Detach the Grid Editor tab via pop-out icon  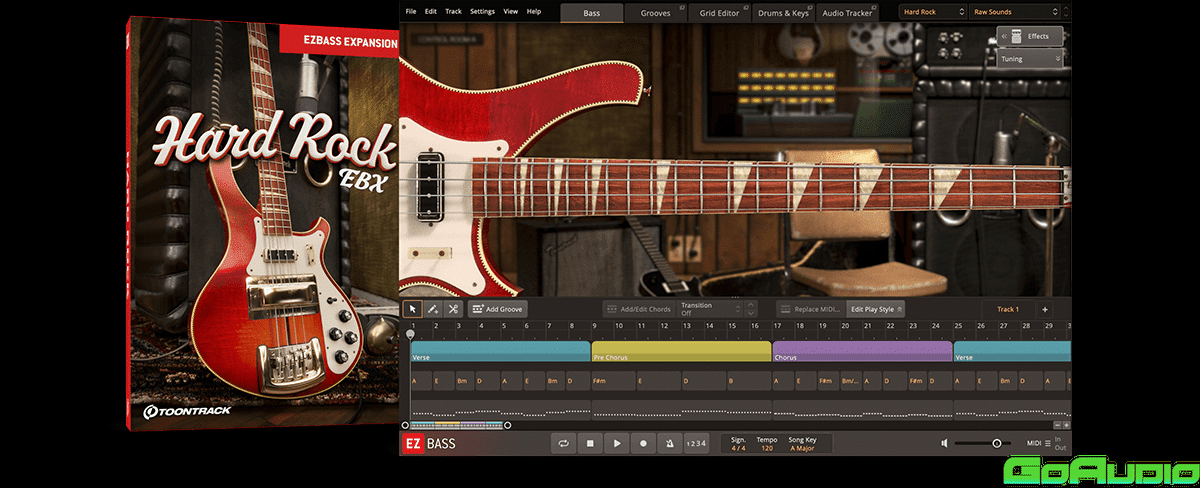coord(744,7)
